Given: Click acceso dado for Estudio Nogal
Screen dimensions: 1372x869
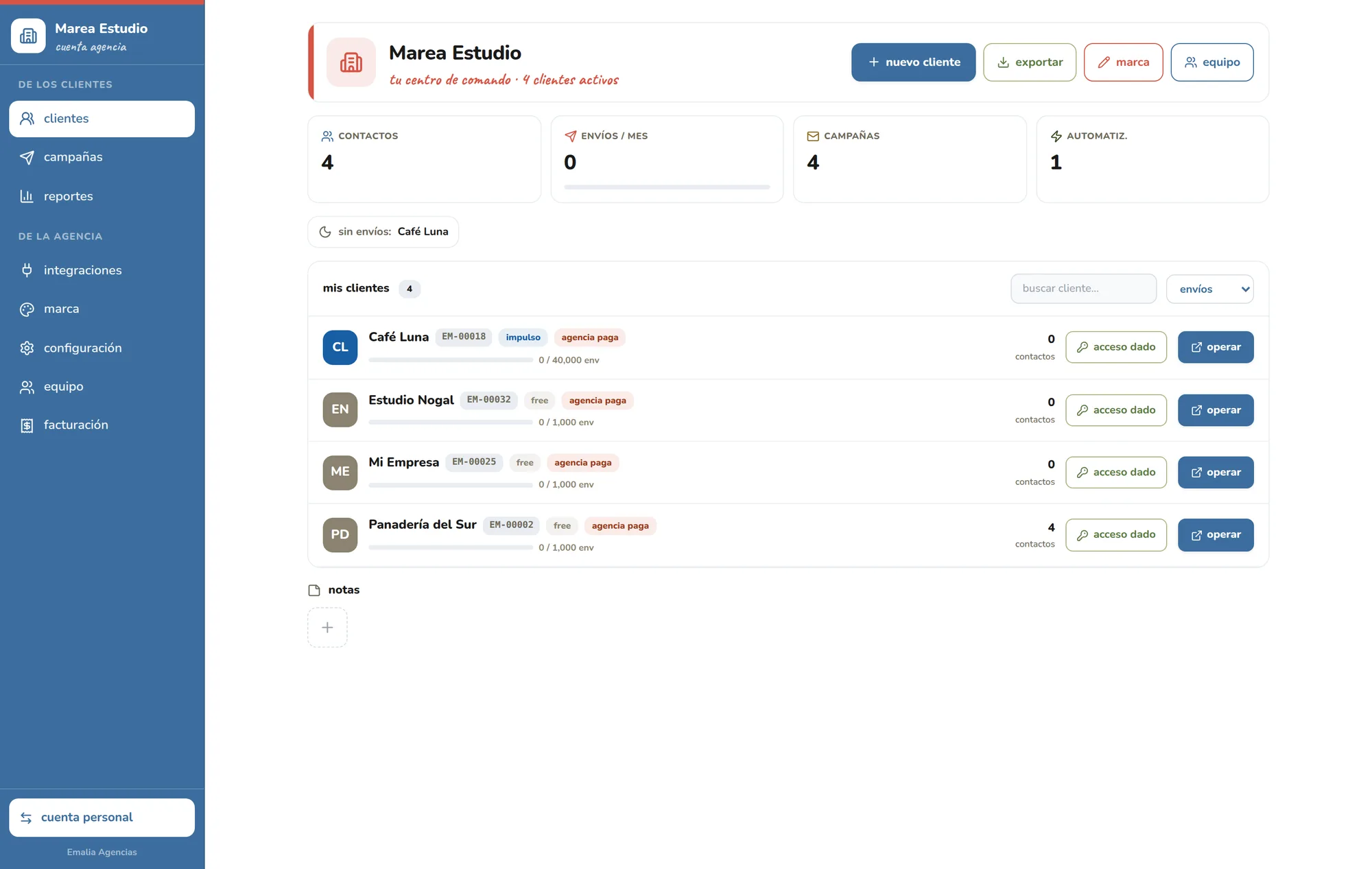Looking at the screenshot, I should coord(1116,410).
